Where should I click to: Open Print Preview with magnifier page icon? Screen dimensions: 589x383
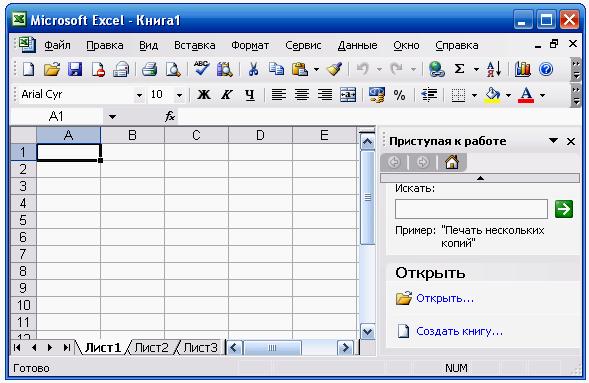coord(173,69)
